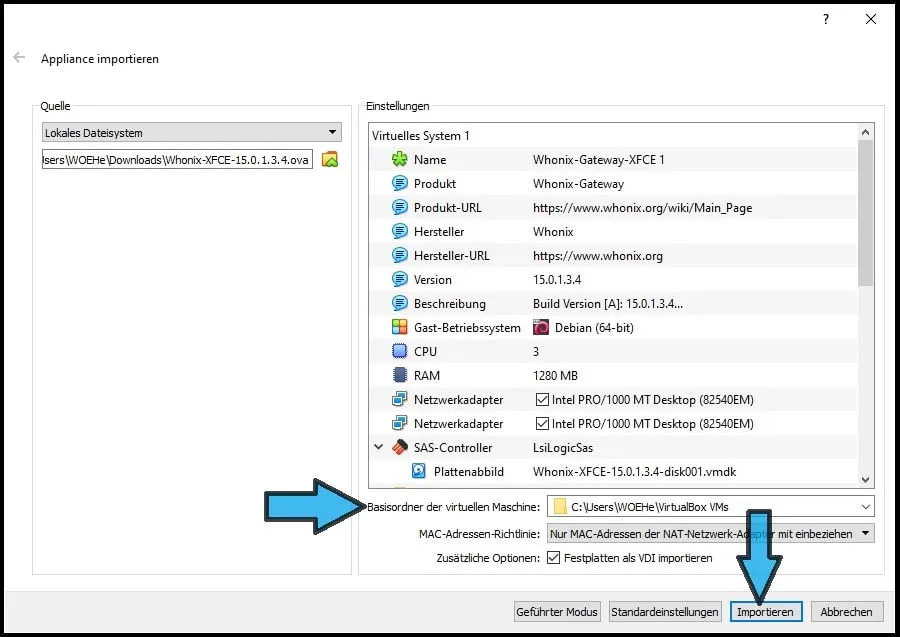Click the Geführter Modus button

click(x=557, y=612)
